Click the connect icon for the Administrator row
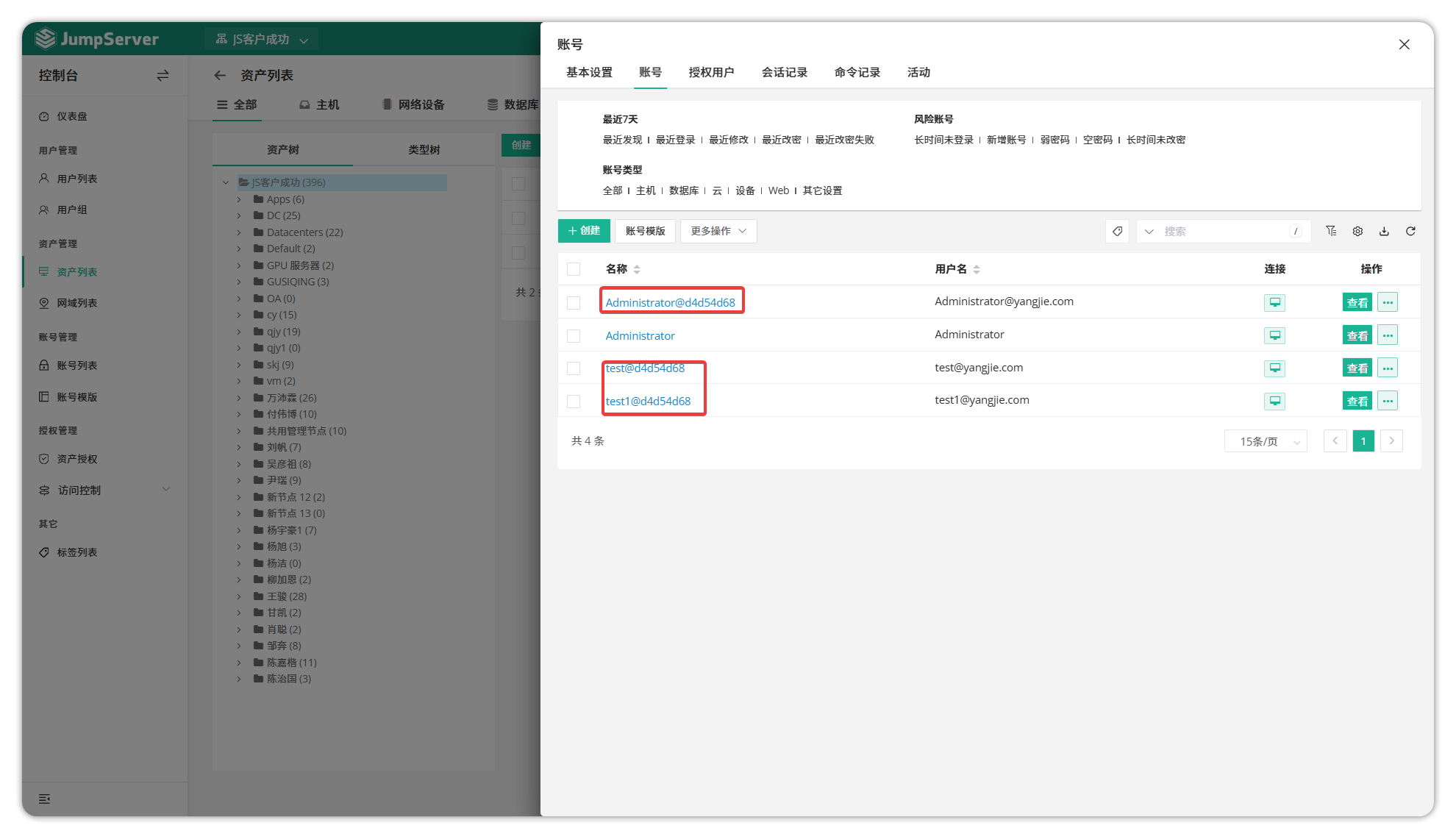1456x831 pixels. (1274, 335)
